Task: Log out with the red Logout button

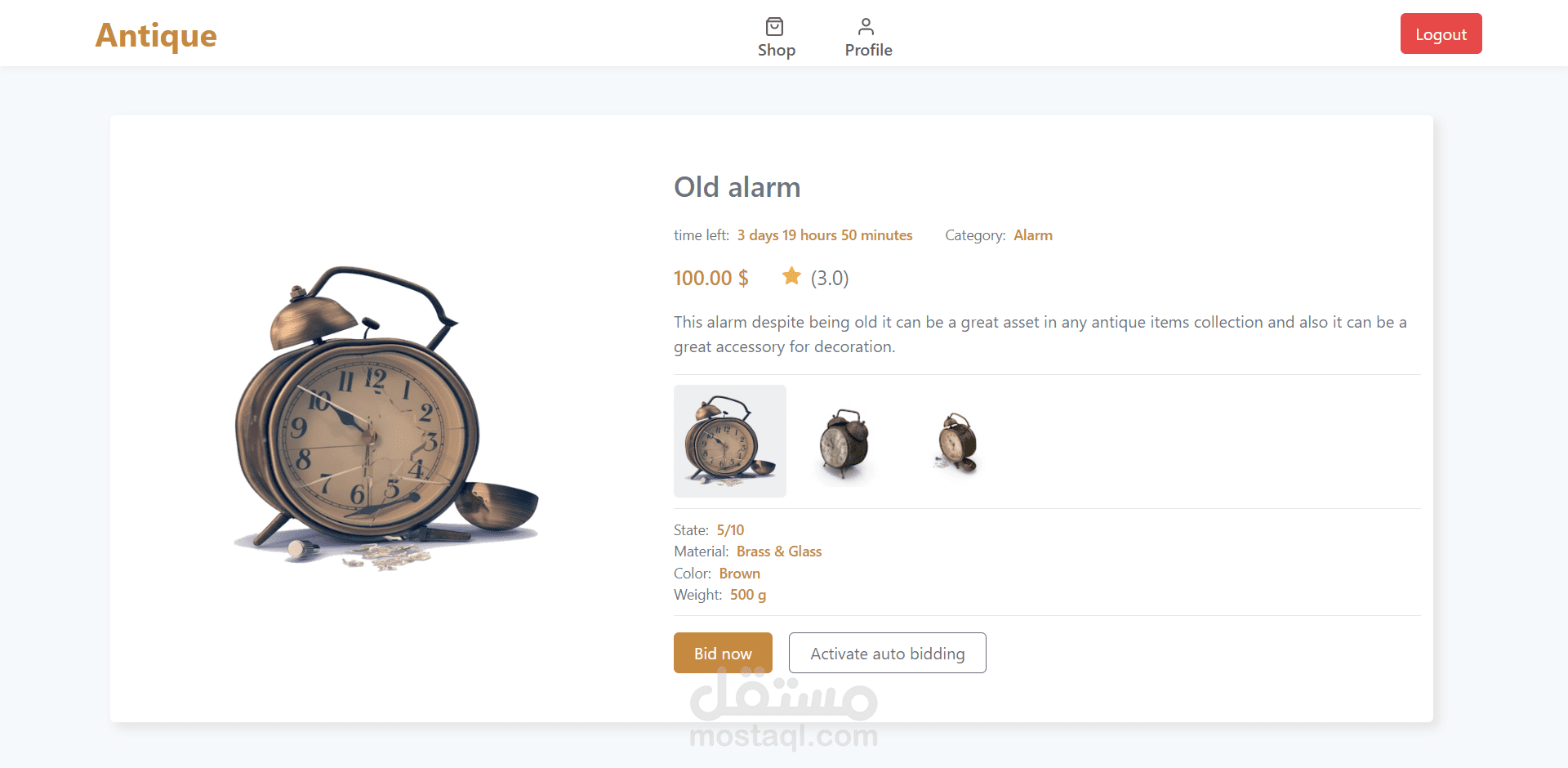Action: [x=1441, y=33]
